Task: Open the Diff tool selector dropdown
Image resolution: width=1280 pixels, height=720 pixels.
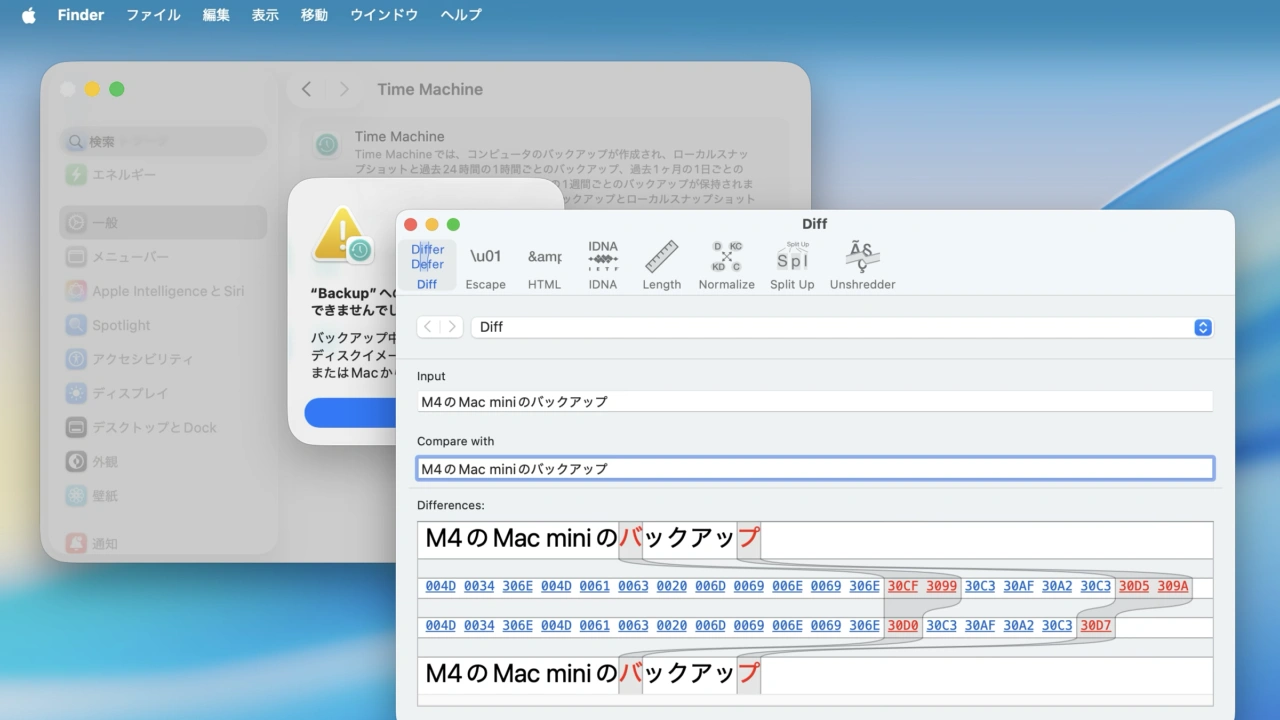Action: click(1202, 327)
